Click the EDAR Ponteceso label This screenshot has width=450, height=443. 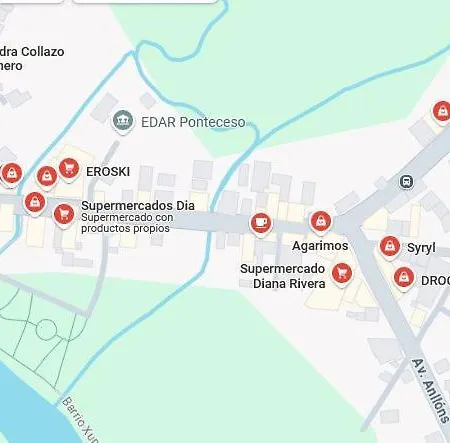[x=193, y=122]
